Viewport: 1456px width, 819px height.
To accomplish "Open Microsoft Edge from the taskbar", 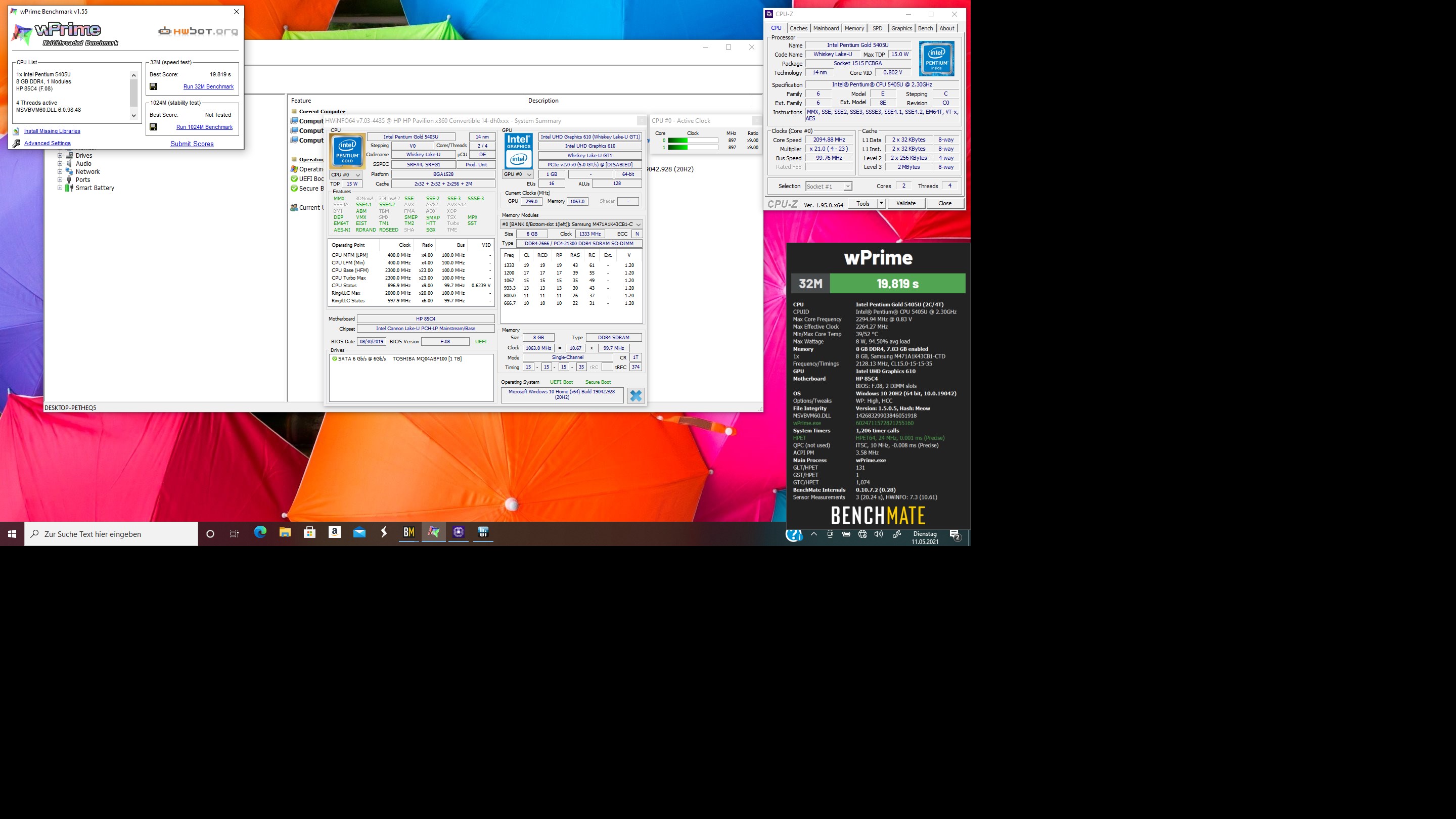I will 260,533.
